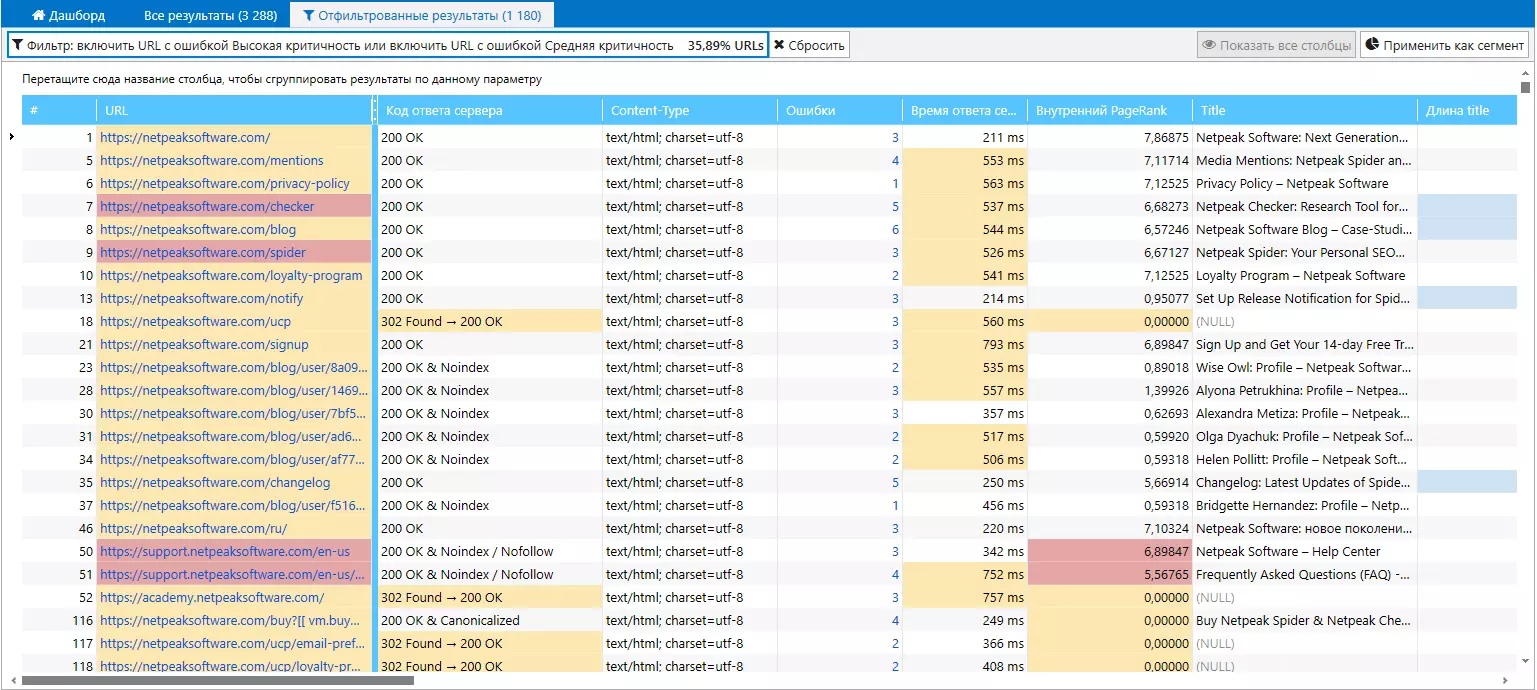Sort by Внутренний PageRank column header

(x=1110, y=111)
